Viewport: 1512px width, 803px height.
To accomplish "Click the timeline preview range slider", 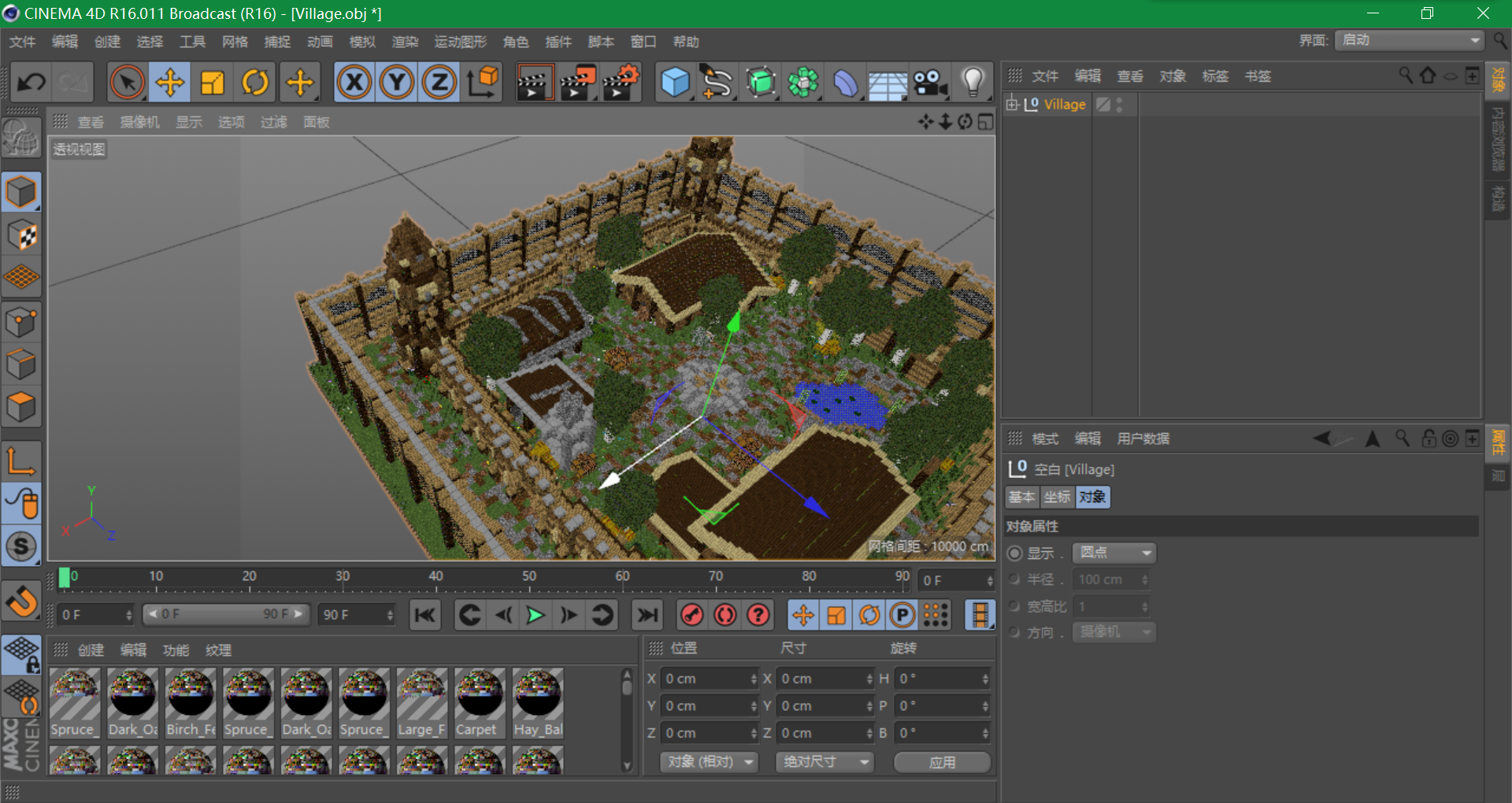I will point(226,614).
